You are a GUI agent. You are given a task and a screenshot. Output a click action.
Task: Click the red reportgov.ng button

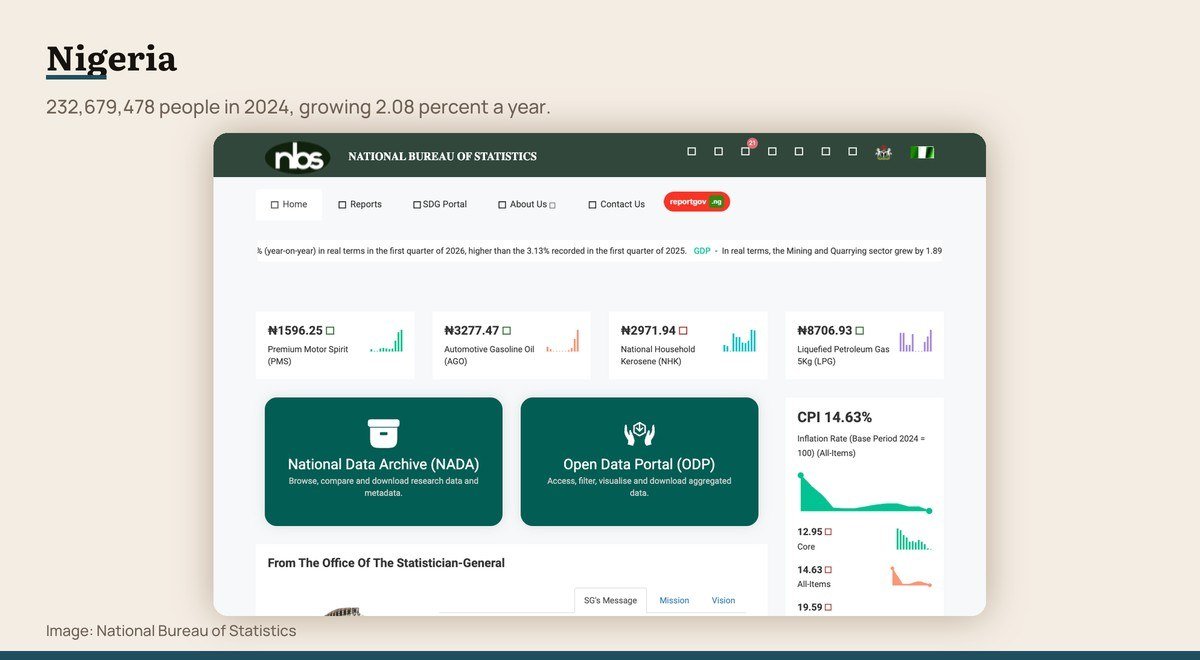click(x=697, y=202)
